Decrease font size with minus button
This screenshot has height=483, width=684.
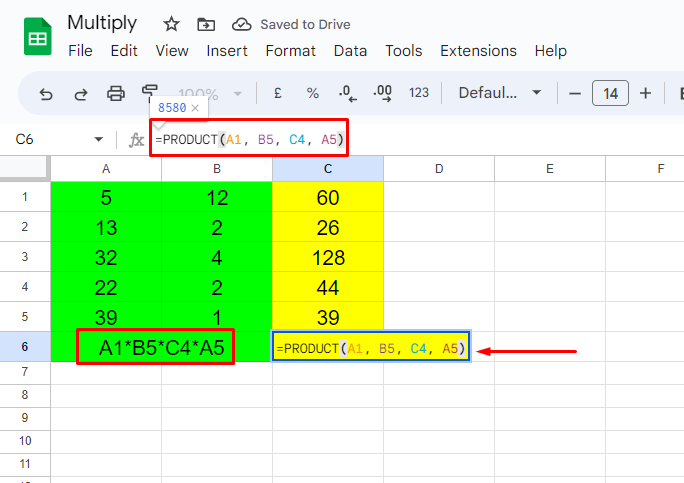(575, 93)
